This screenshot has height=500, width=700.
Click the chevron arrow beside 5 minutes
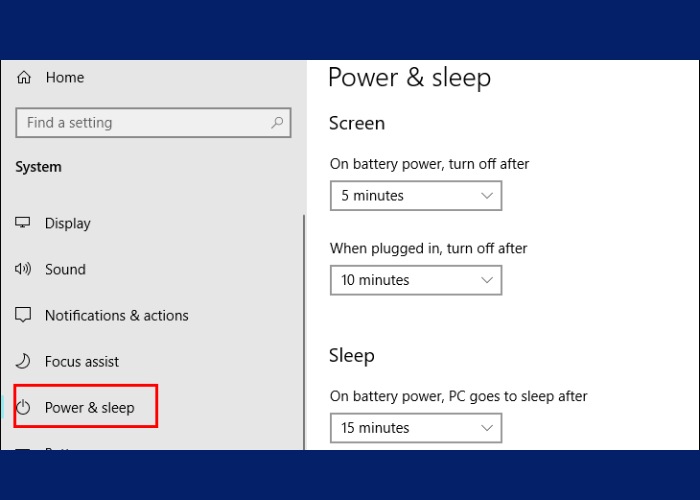tap(488, 196)
